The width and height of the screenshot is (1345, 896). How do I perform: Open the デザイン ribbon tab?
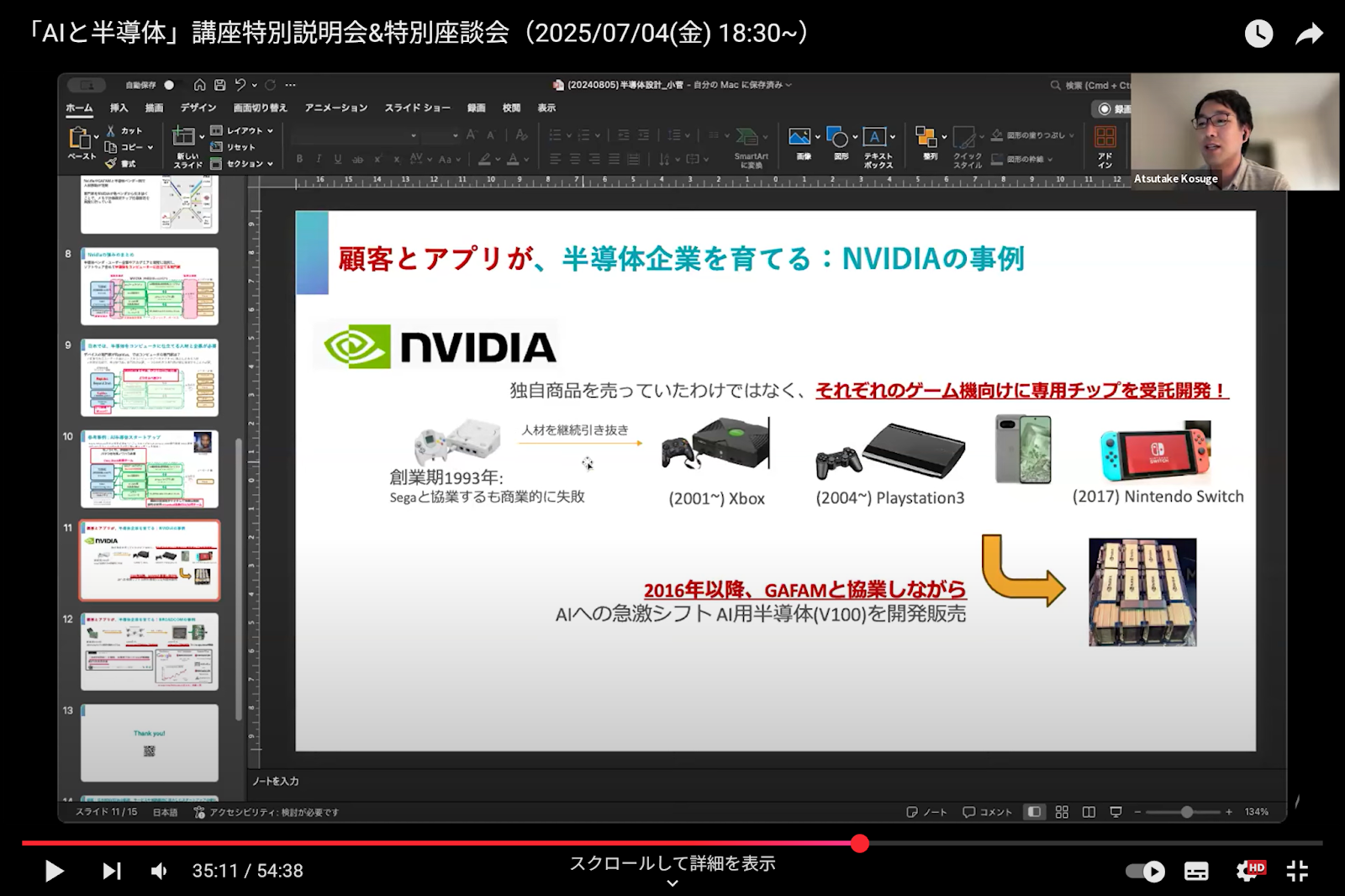[x=198, y=108]
